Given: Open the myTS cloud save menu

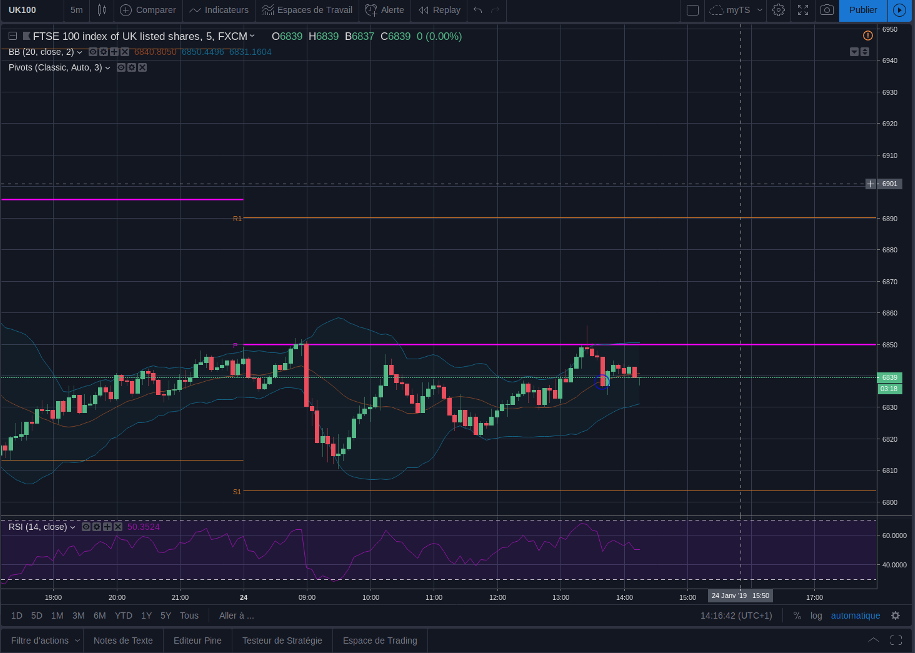Looking at the screenshot, I should point(736,10).
